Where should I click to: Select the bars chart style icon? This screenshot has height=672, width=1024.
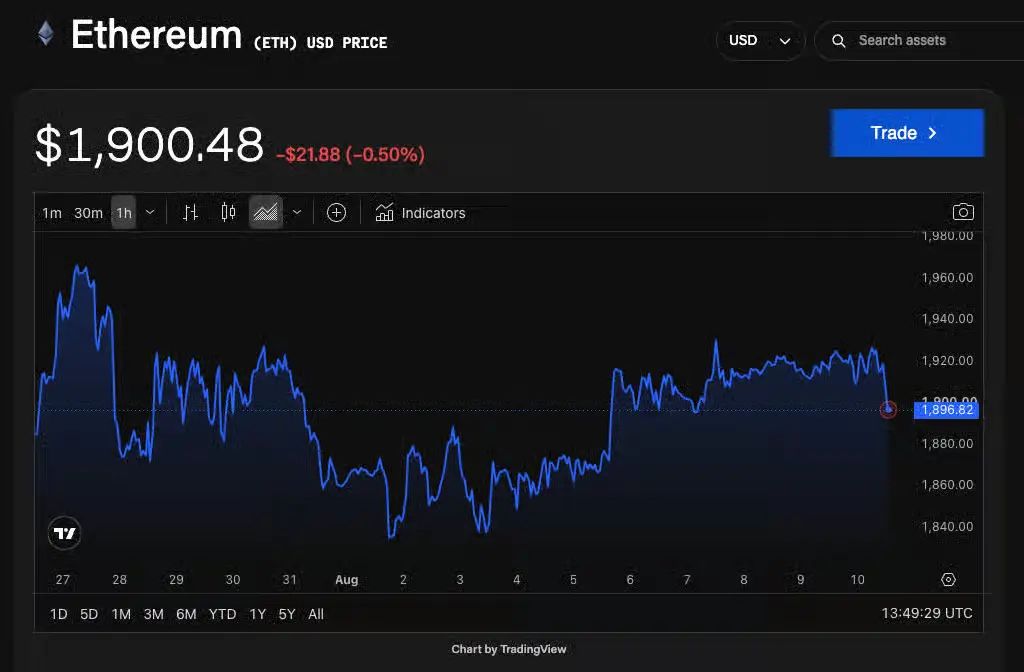pos(190,212)
